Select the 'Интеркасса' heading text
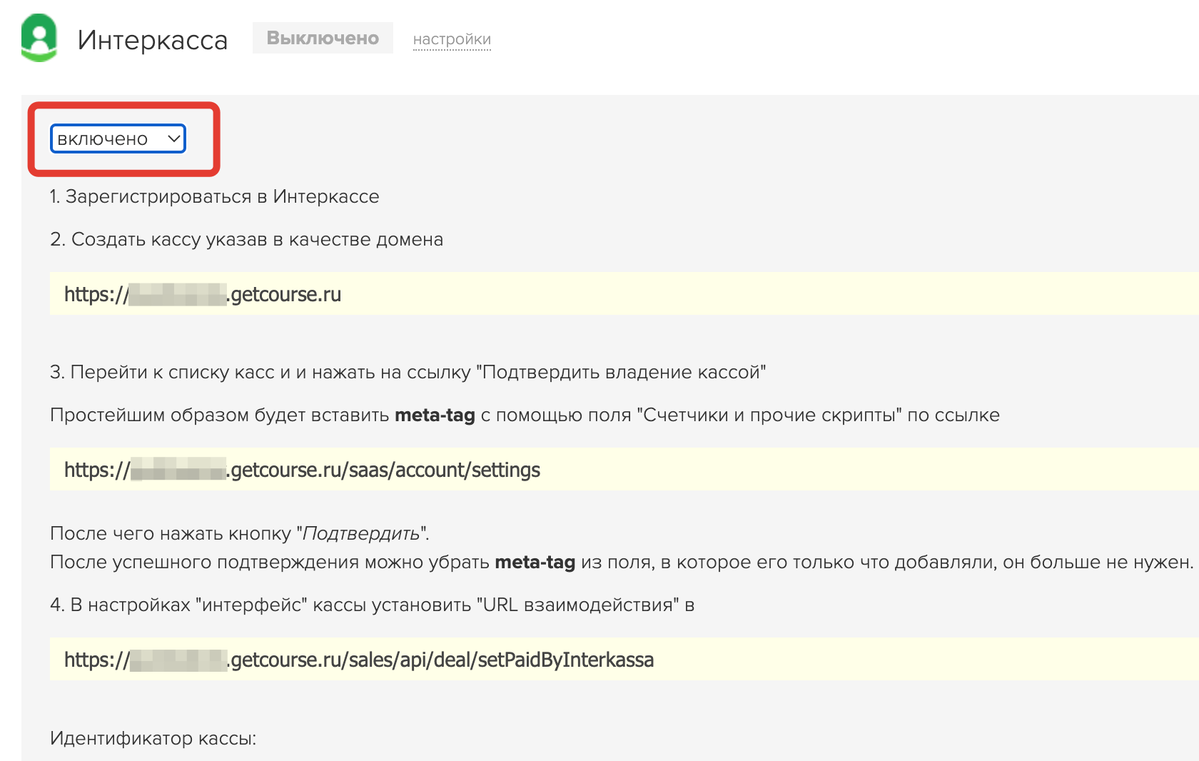 pos(153,40)
